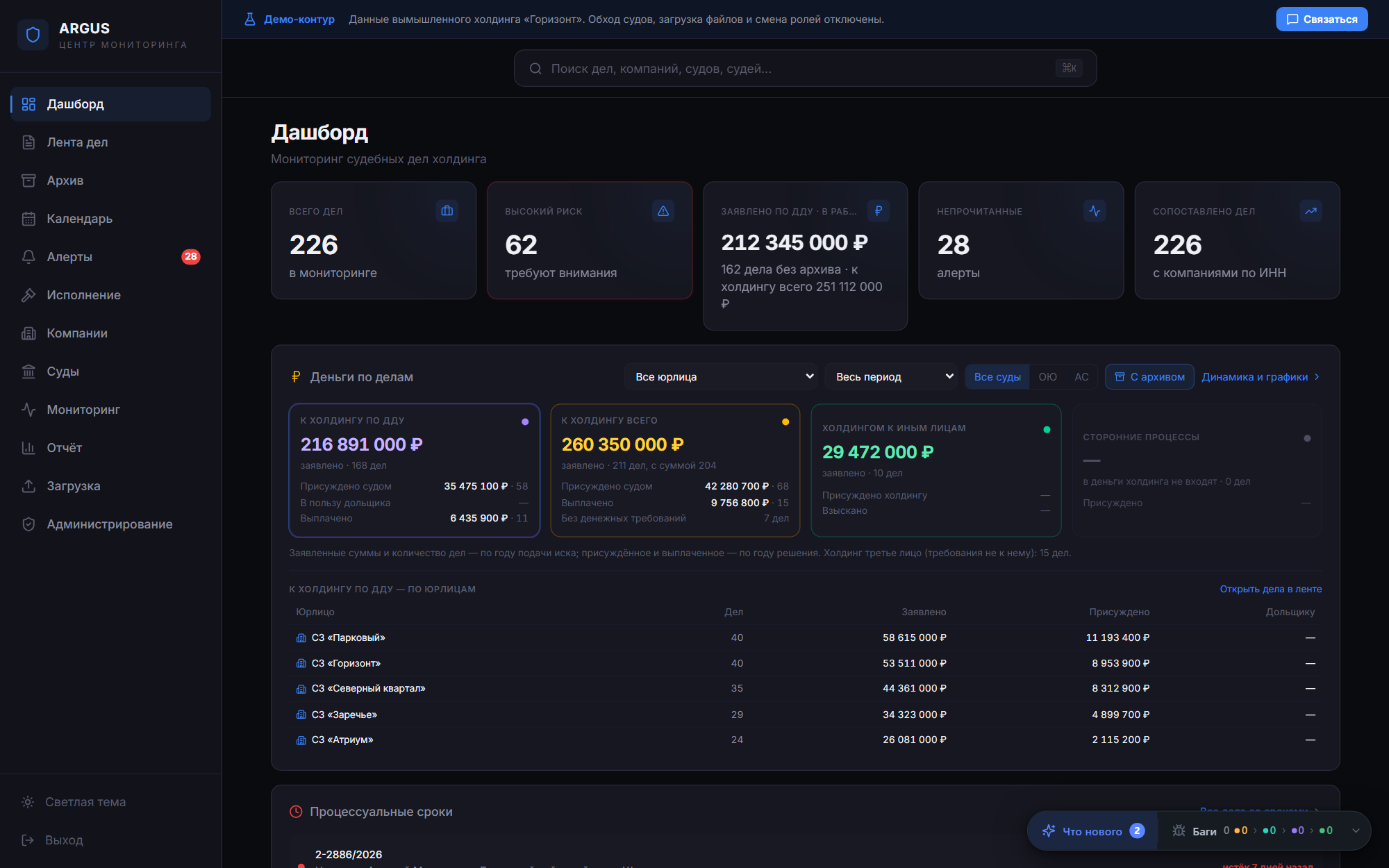1389x868 pixels.
Task: Click the flask icon next to Демо-контур
Action: point(250,19)
